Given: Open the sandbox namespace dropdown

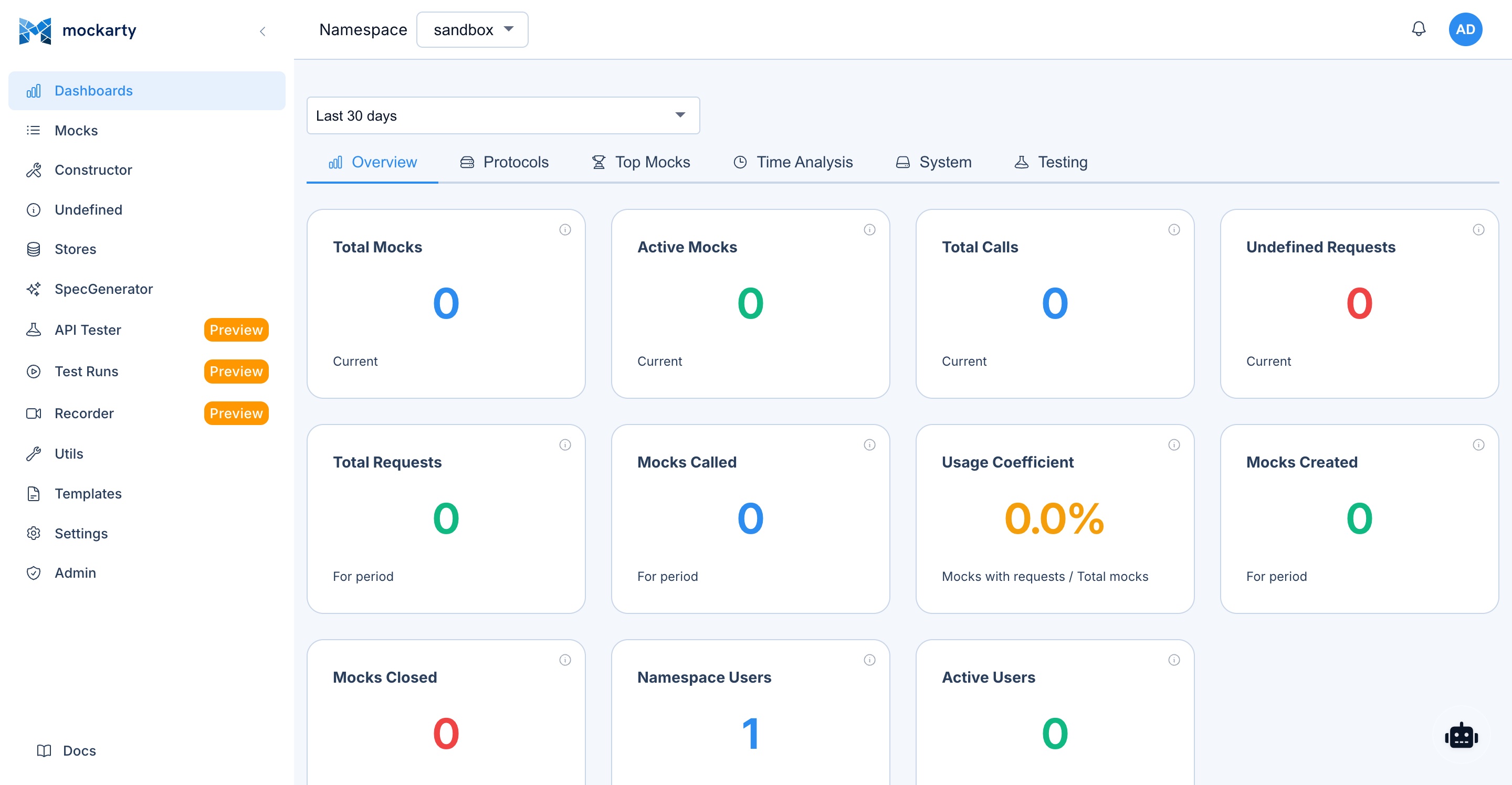Looking at the screenshot, I should [x=472, y=30].
